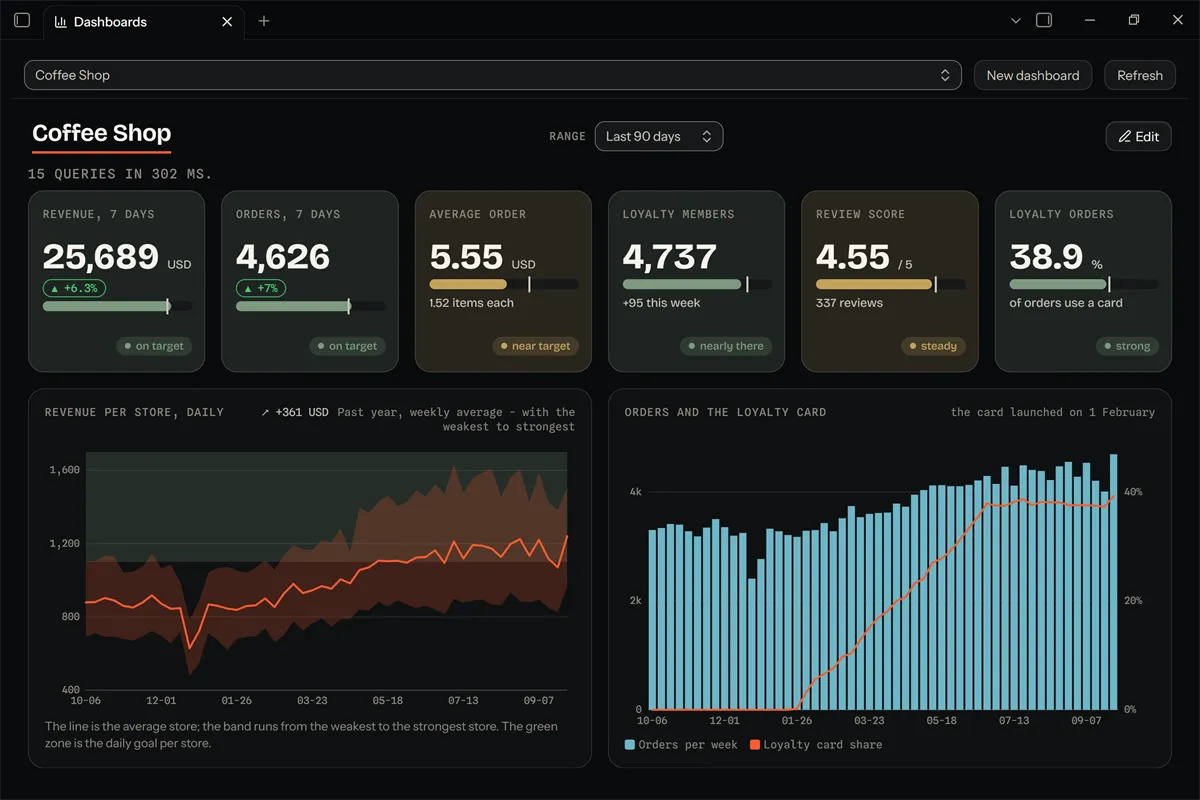Toggle the right panel layout icon
The width and height of the screenshot is (1200, 800).
coord(1044,20)
